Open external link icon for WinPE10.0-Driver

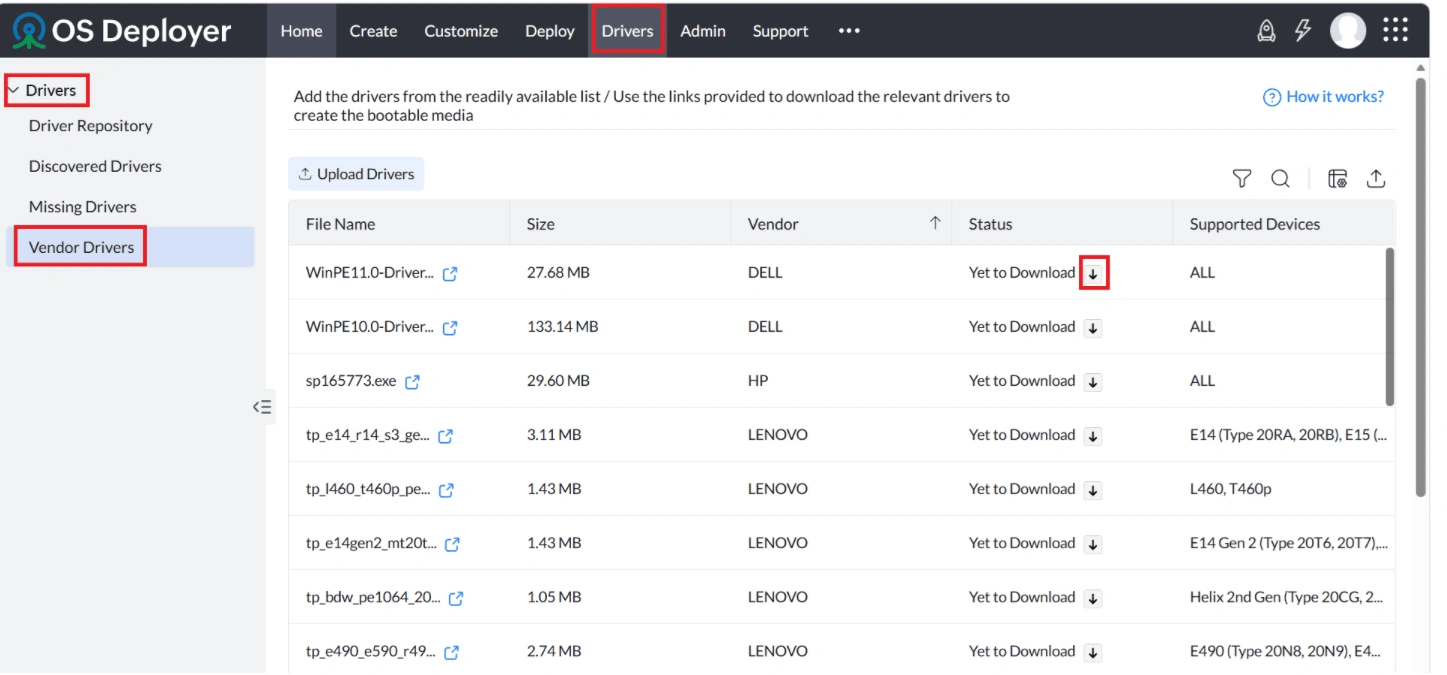point(450,328)
